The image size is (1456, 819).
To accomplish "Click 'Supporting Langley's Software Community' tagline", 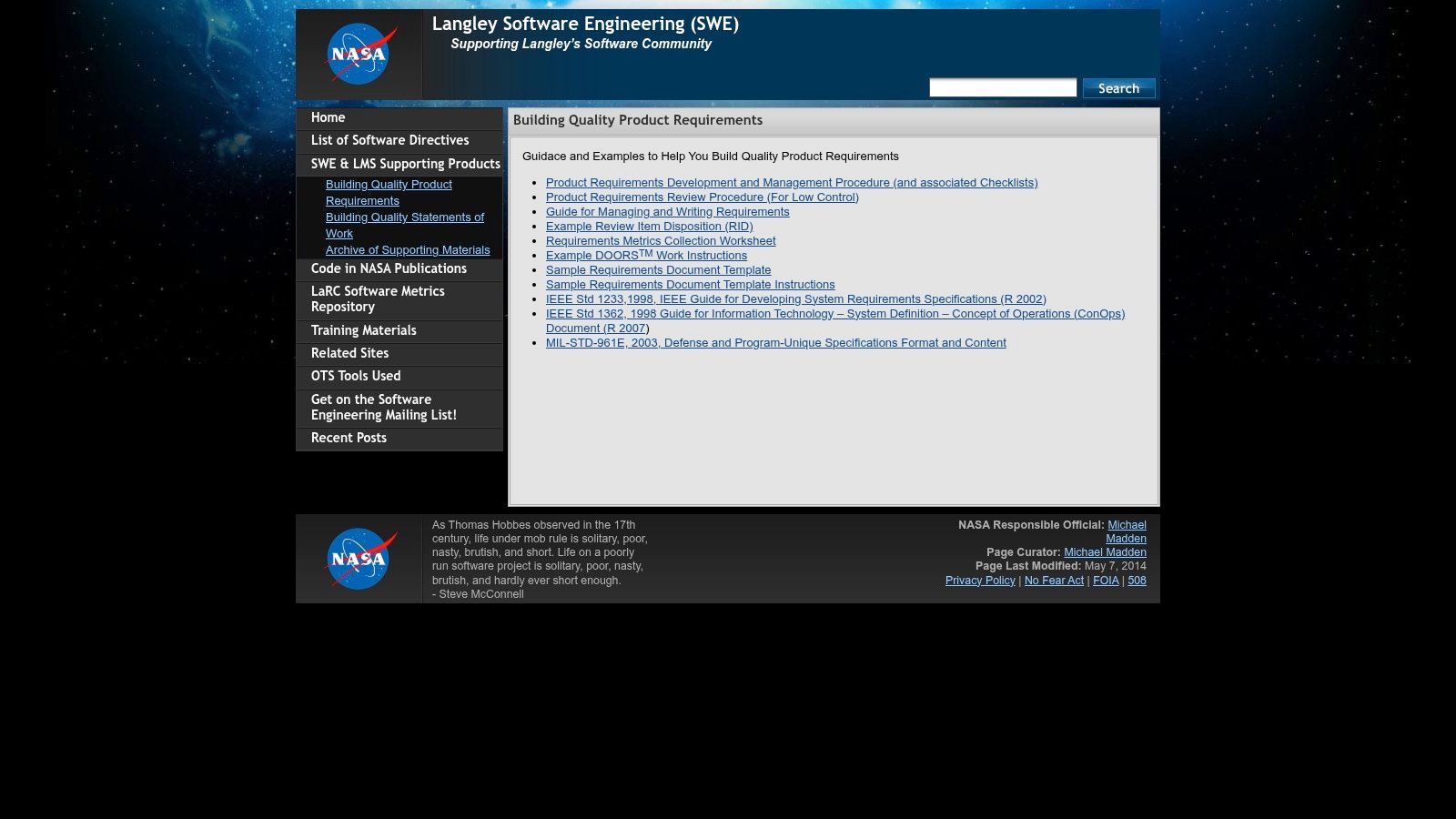I will [x=581, y=44].
